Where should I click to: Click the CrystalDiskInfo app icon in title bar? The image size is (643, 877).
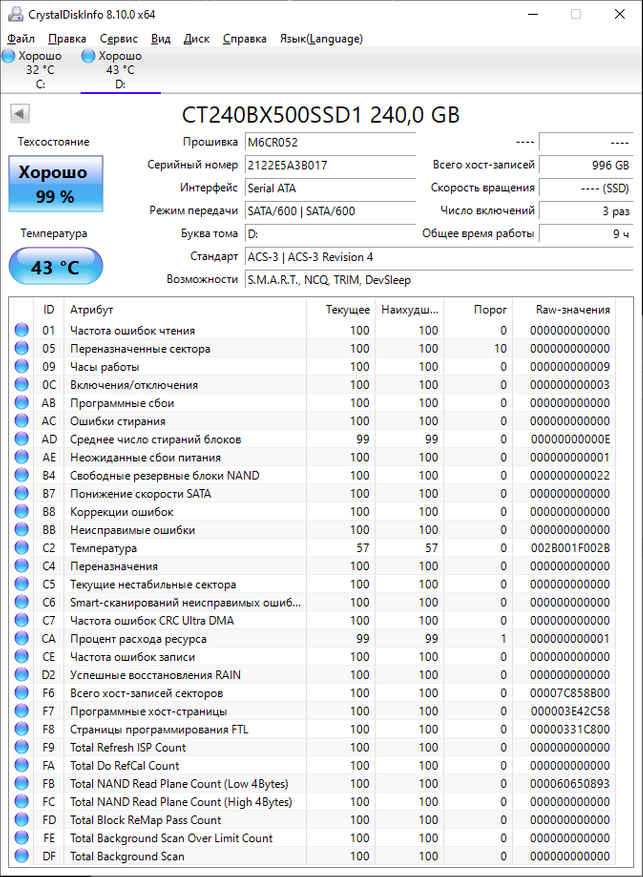pyautogui.click(x=16, y=15)
